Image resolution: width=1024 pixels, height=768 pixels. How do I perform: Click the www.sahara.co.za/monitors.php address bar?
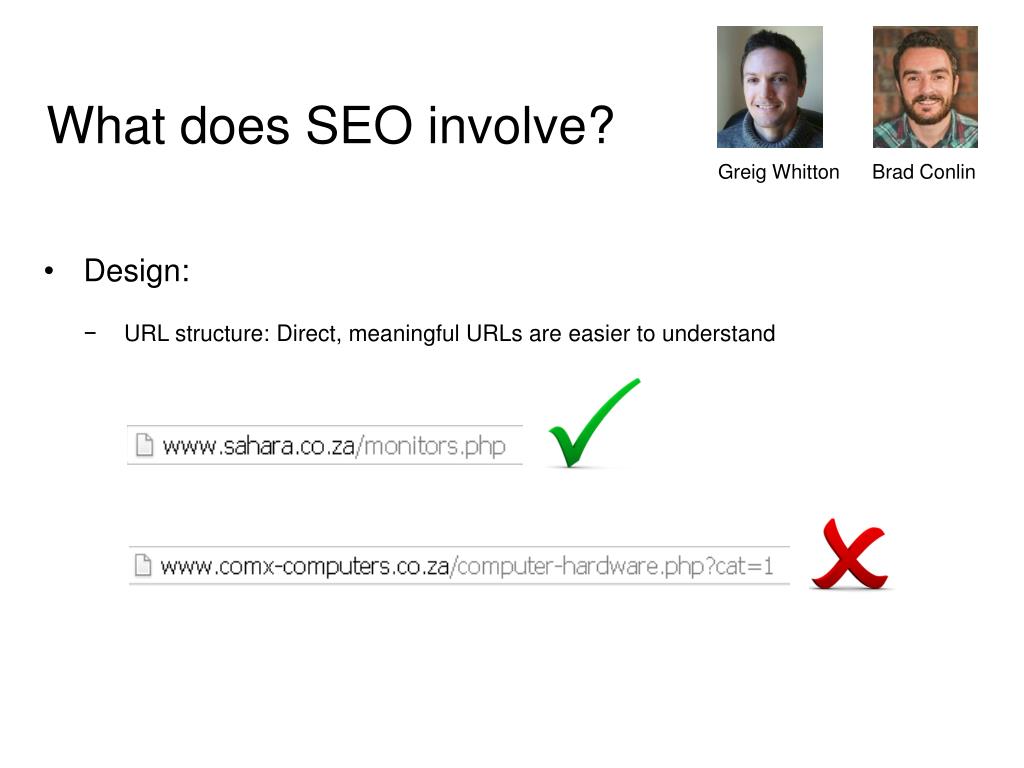325,445
